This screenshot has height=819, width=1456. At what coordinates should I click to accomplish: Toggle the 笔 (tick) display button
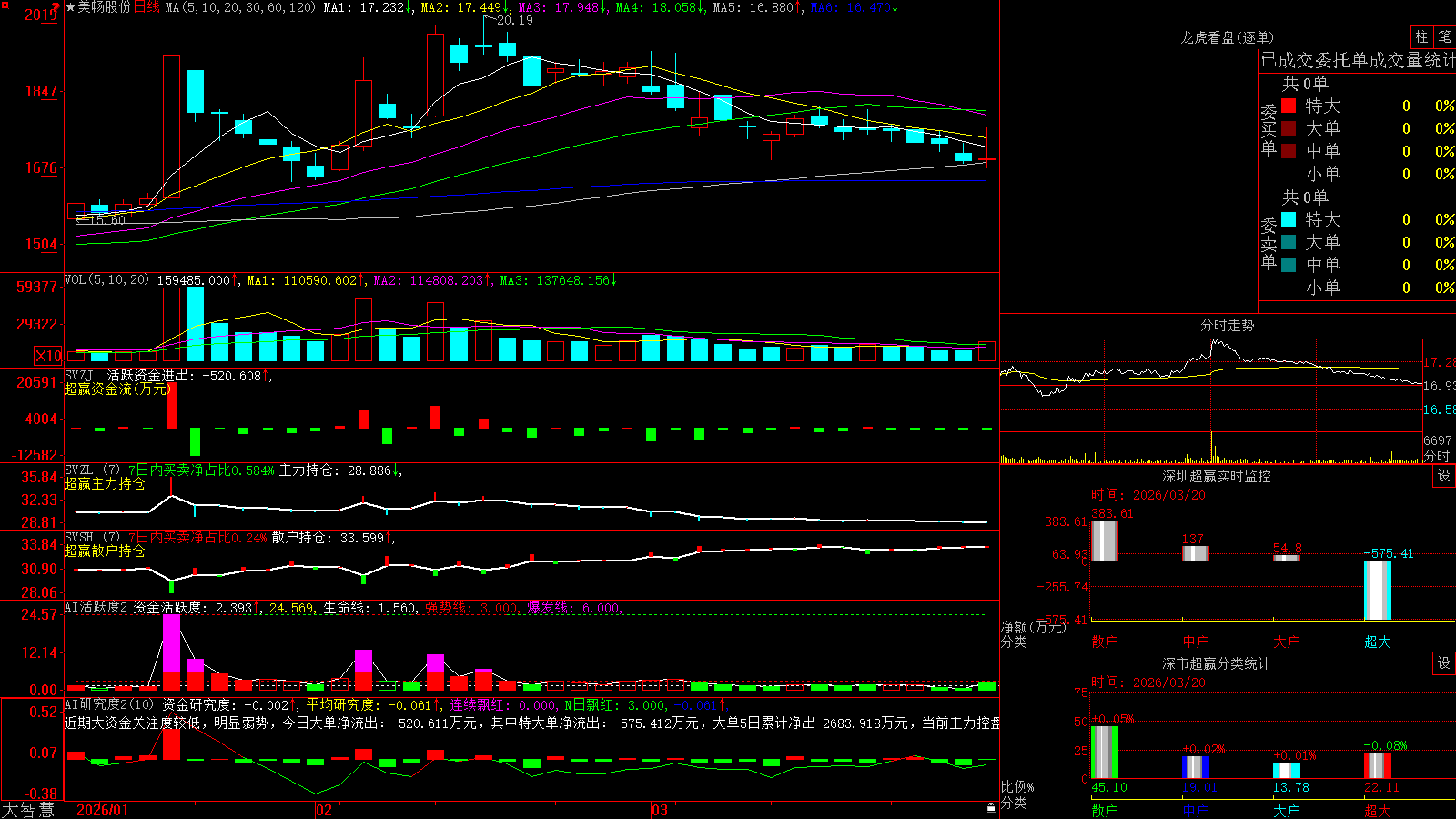[1445, 37]
